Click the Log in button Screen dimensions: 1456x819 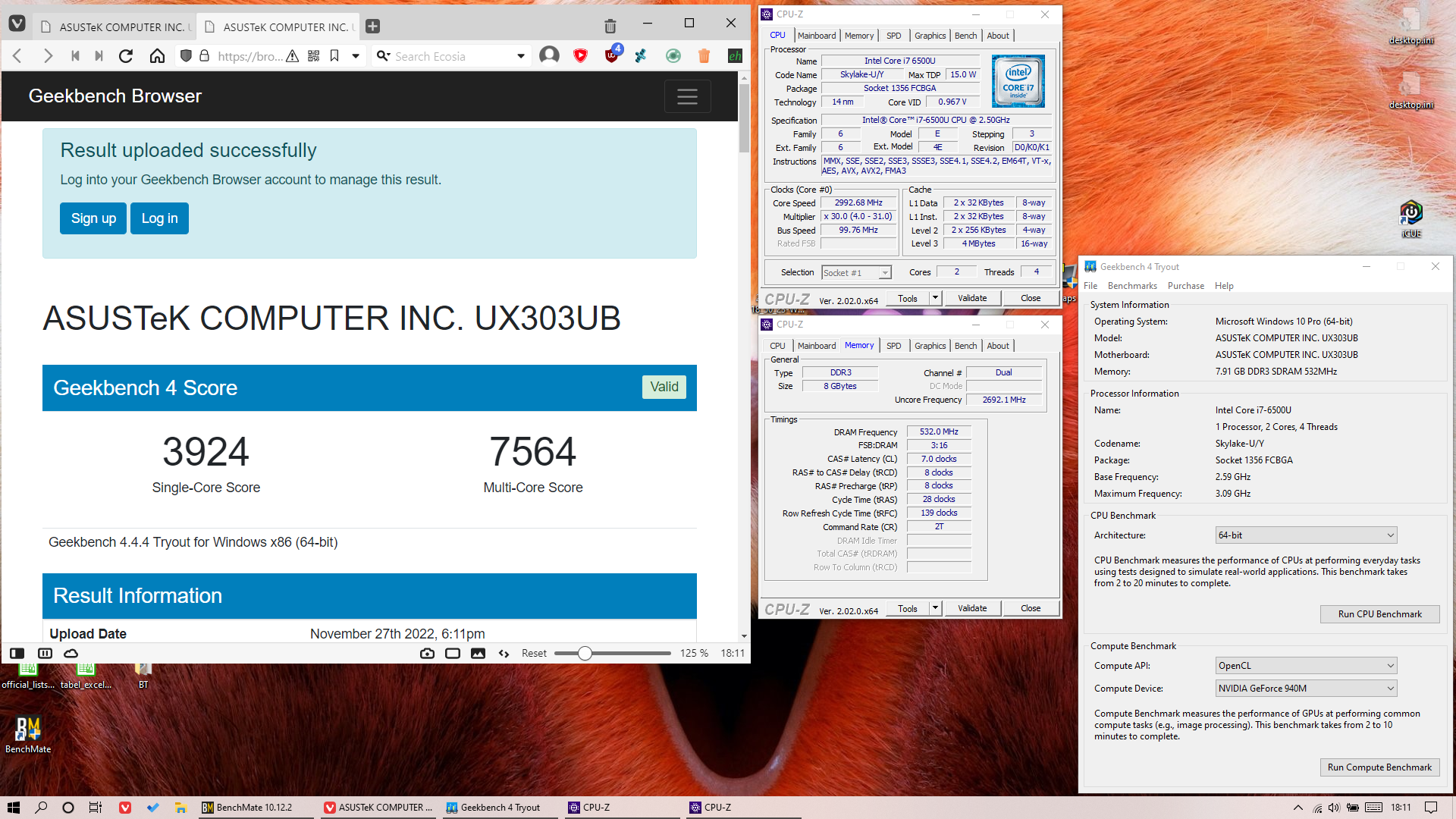tap(159, 218)
